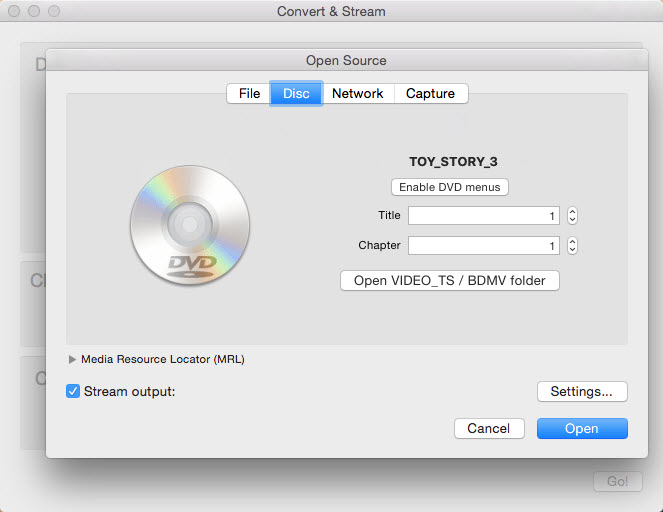The height and width of the screenshot is (512, 663).
Task: Open VIDEO_TS / BDMV folder
Action: (x=449, y=280)
